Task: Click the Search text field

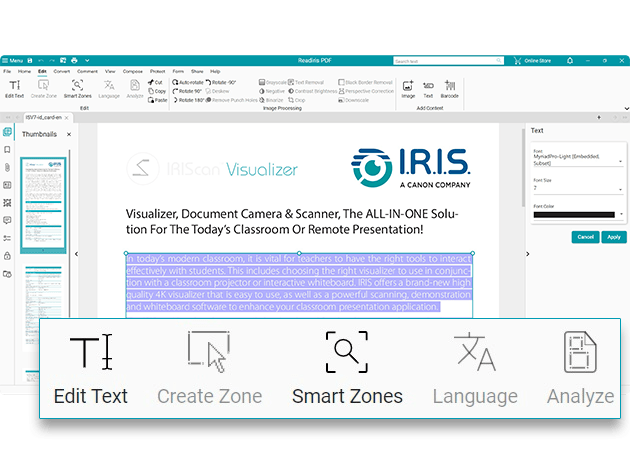Action: 448,61
